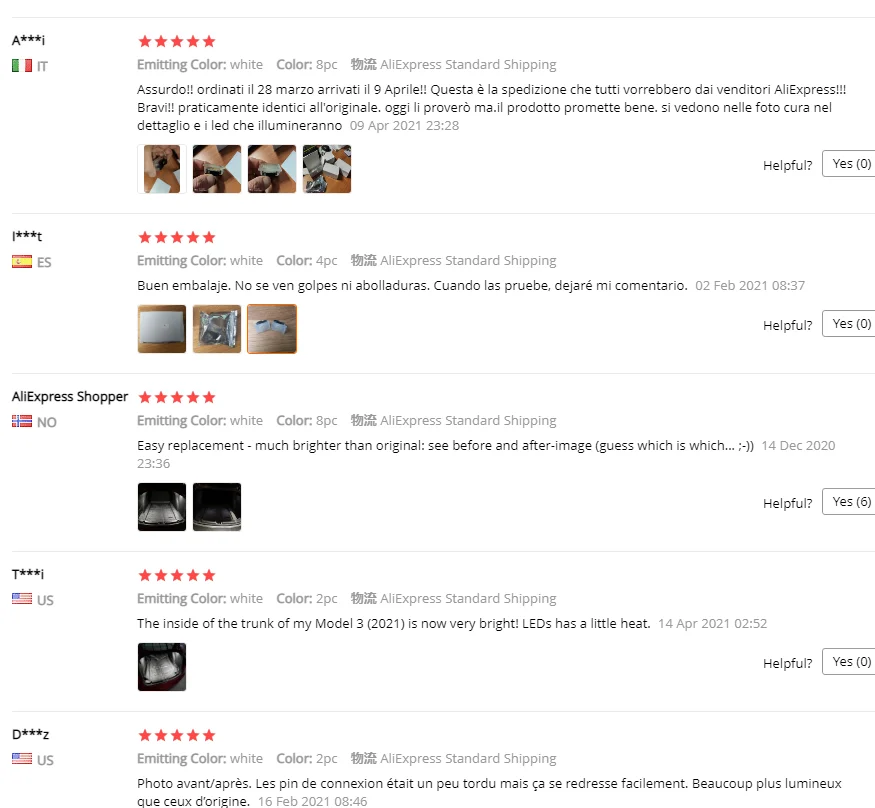This screenshot has height=808, width=875.
Task: Mark the Spanish review as helpful
Action: (x=849, y=324)
